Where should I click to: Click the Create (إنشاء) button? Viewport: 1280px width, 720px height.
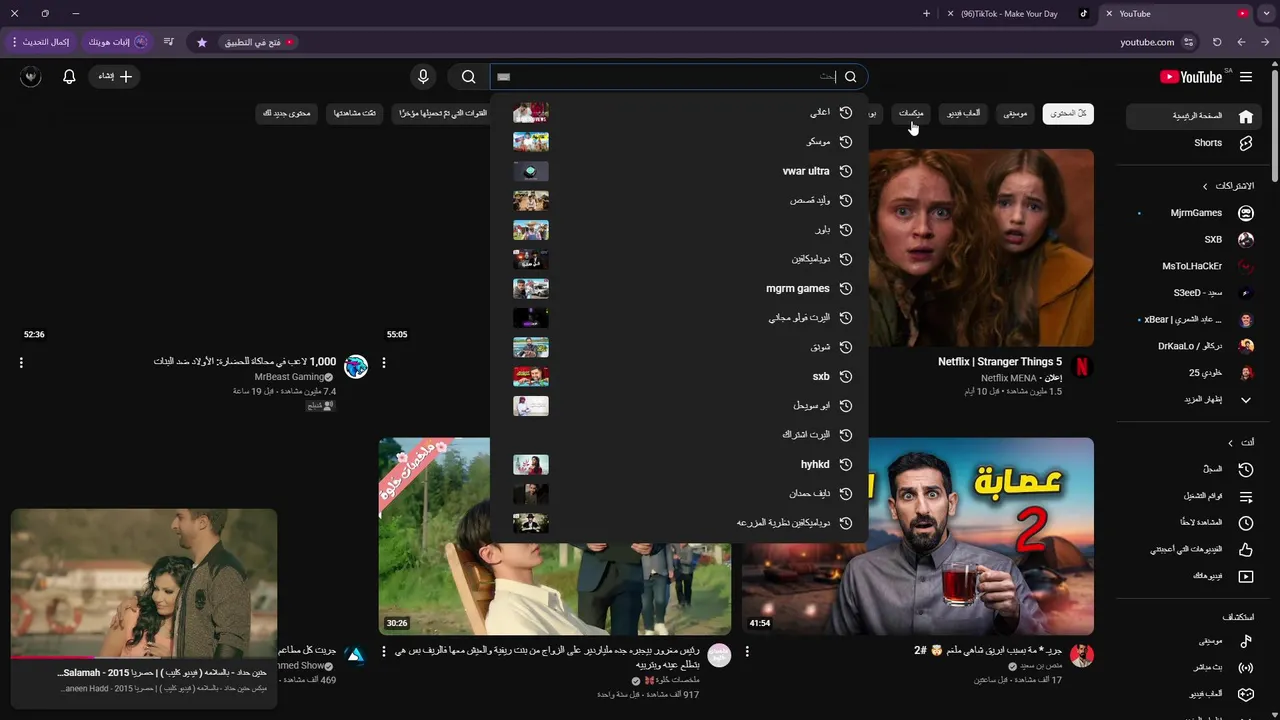[x=115, y=77]
